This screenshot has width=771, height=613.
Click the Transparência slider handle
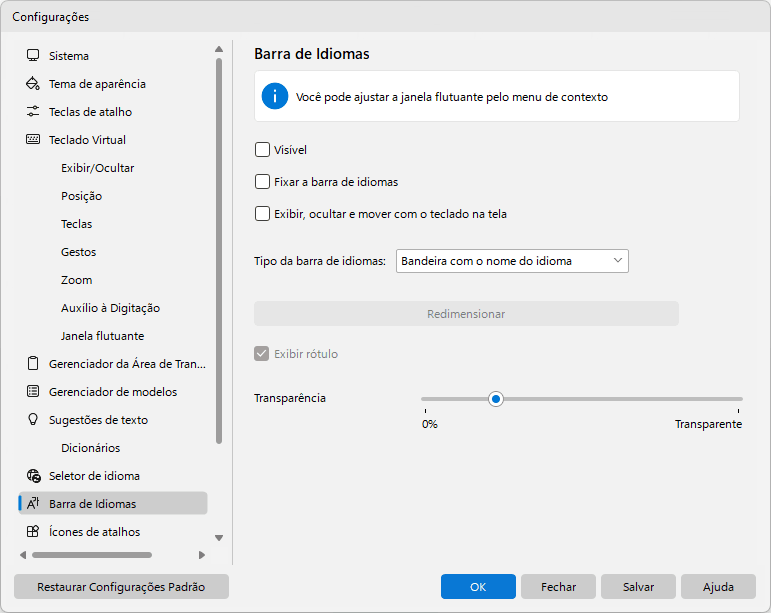(x=496, y=399)
